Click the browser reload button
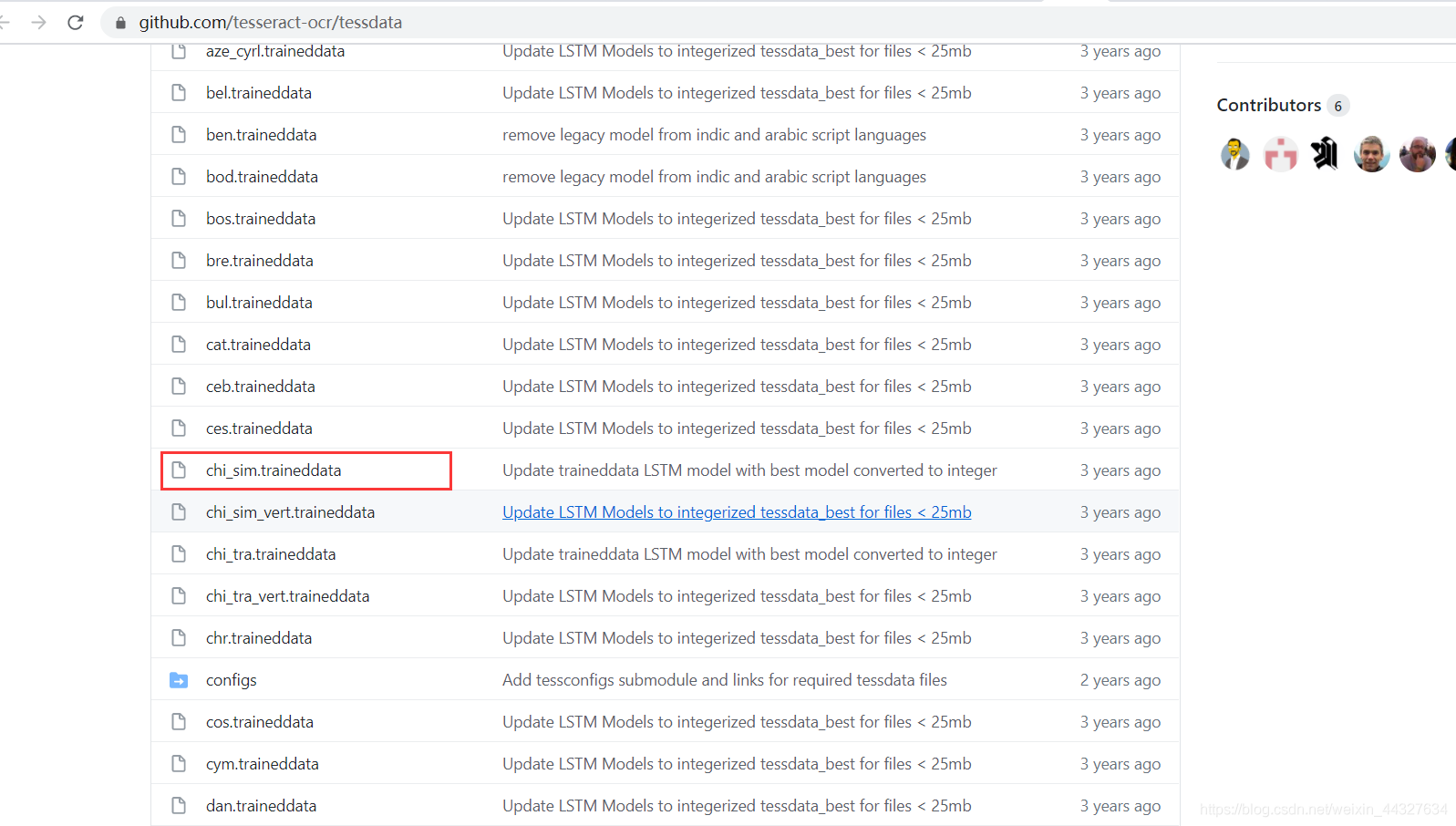Viewport: 1456px width, 826px height. point(76,22)
